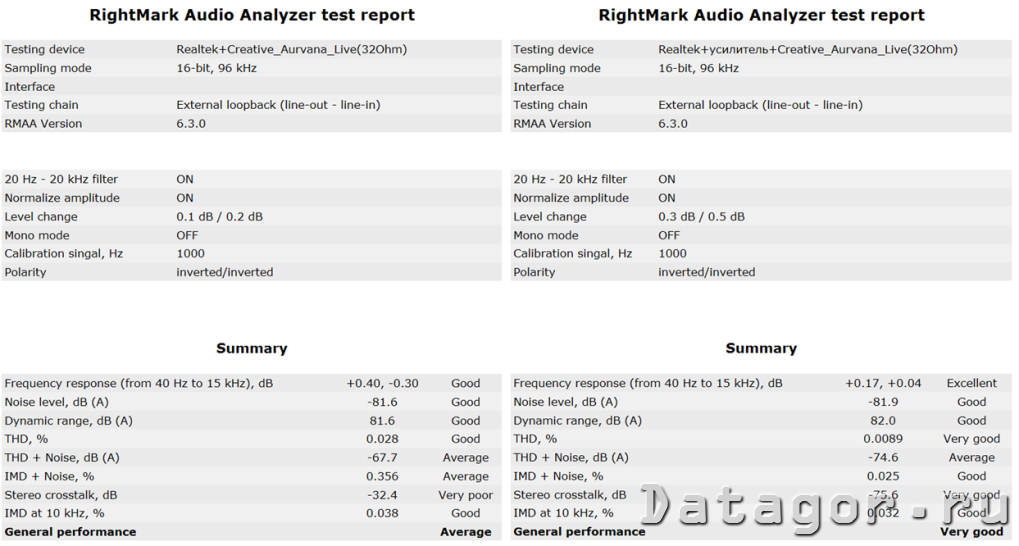Click left 'General performance' label

coord(70,532)
